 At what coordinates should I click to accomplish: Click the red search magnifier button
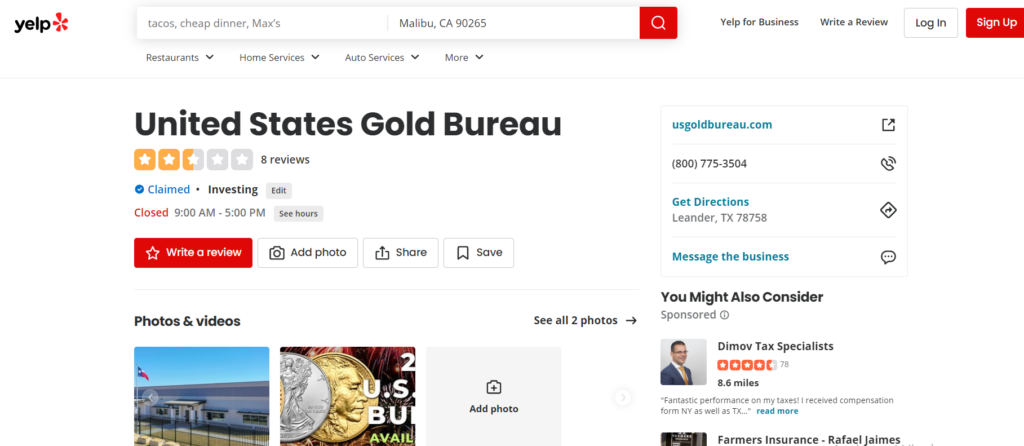[x=658, y=23]
